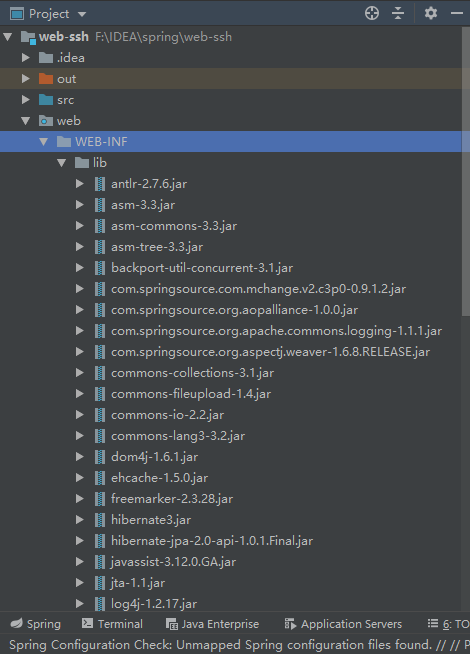This screenshot has width=470, height=654.
Task: Expand the javassist-3.12.0.GA.jar node
Action: 80,561
